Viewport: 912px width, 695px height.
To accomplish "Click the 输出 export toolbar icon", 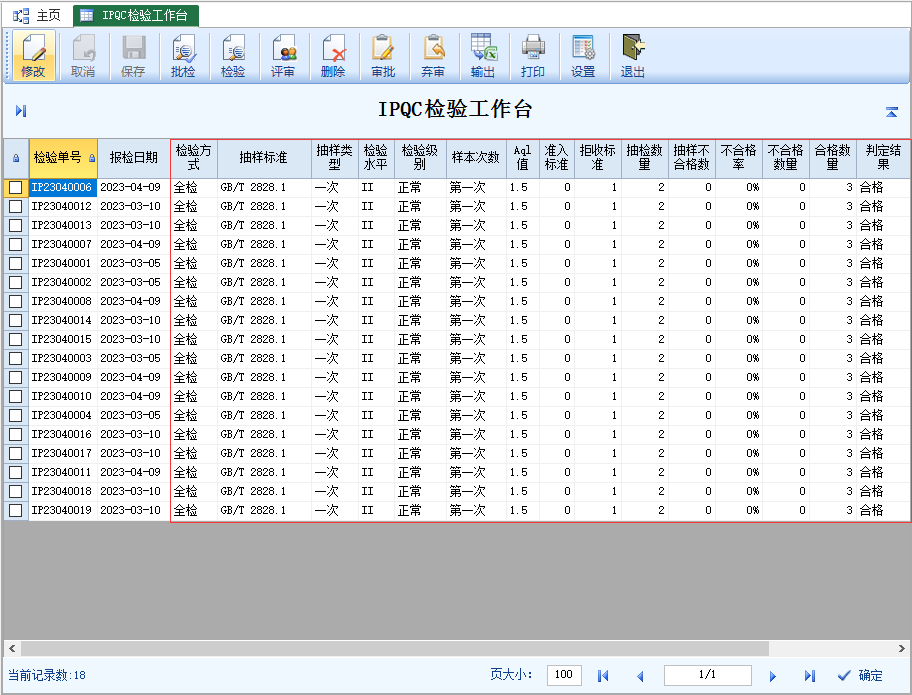I will click(x=483, y=56).
